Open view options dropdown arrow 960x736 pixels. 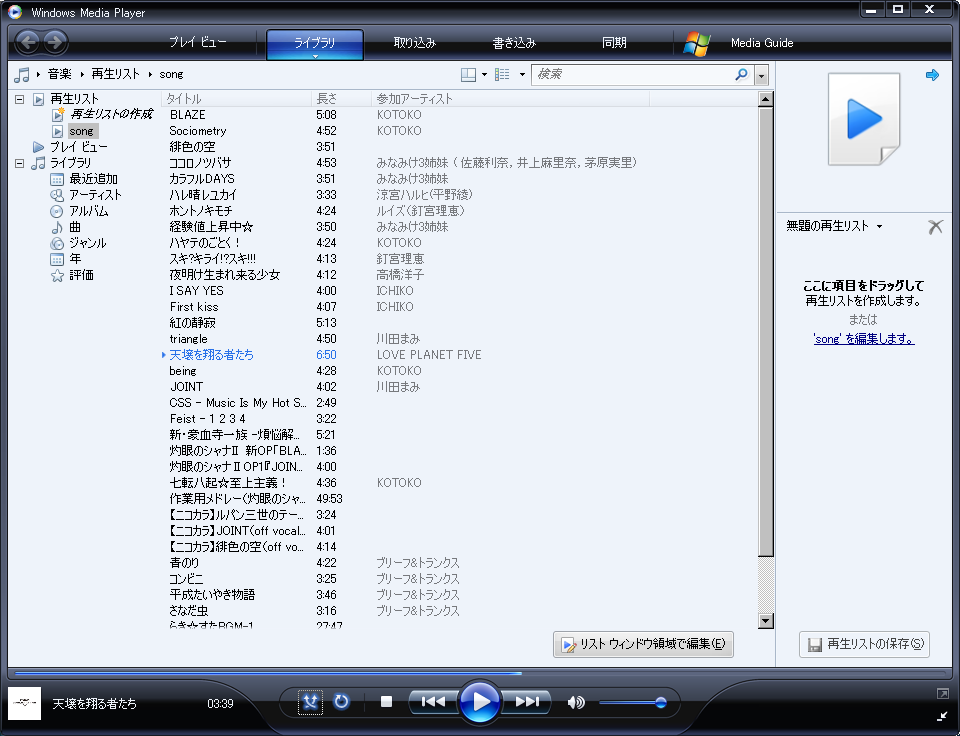point(522,75)
